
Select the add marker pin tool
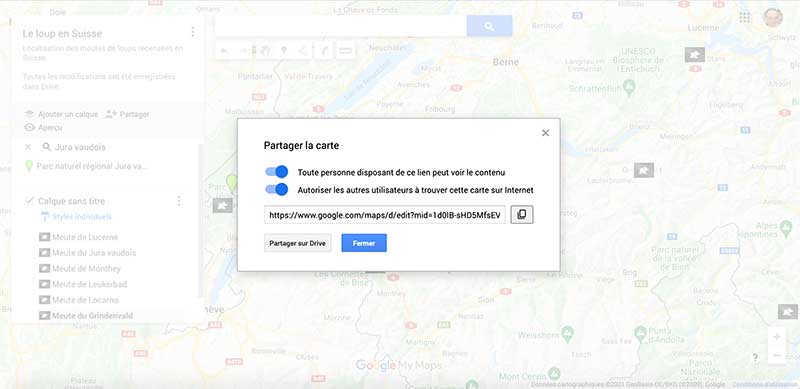point(284,50)
